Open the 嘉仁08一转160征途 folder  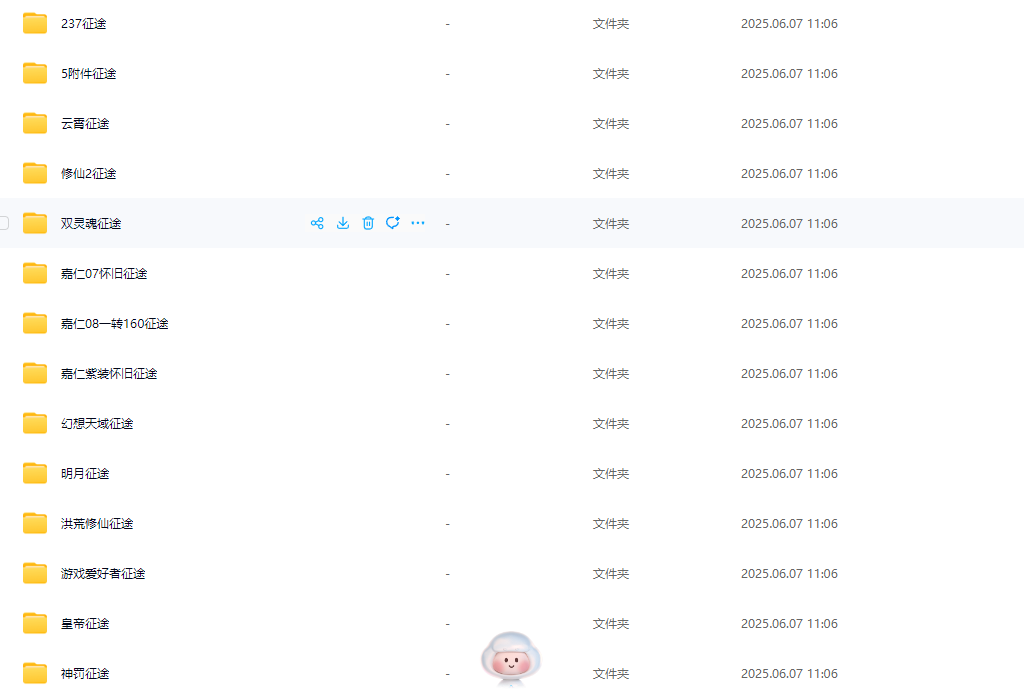tap(114, 324)
